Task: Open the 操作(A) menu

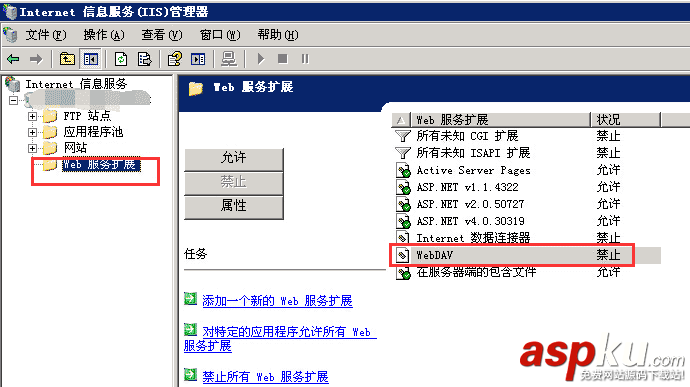Action: [104, 35]
